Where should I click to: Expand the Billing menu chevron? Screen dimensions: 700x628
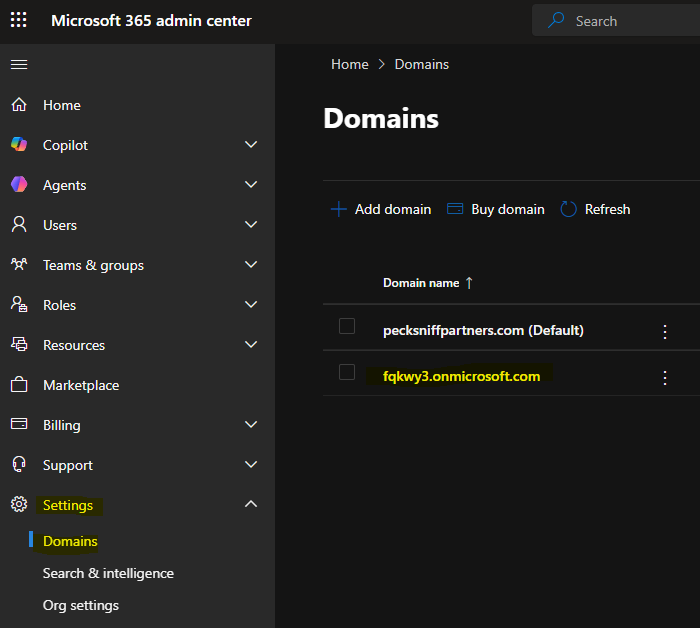(251, 424)
